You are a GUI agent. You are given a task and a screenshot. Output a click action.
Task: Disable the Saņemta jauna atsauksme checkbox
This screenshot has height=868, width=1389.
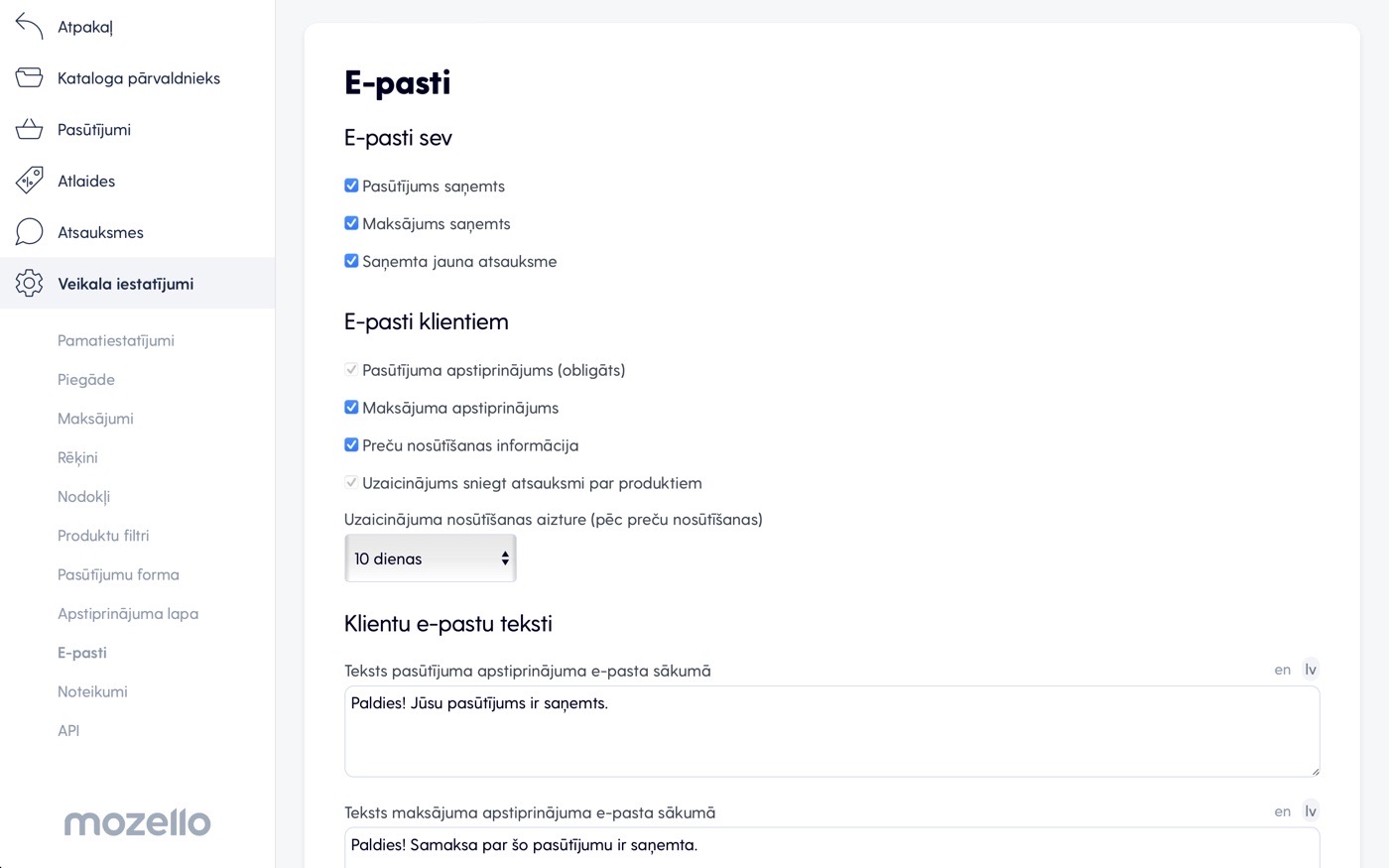351,261
